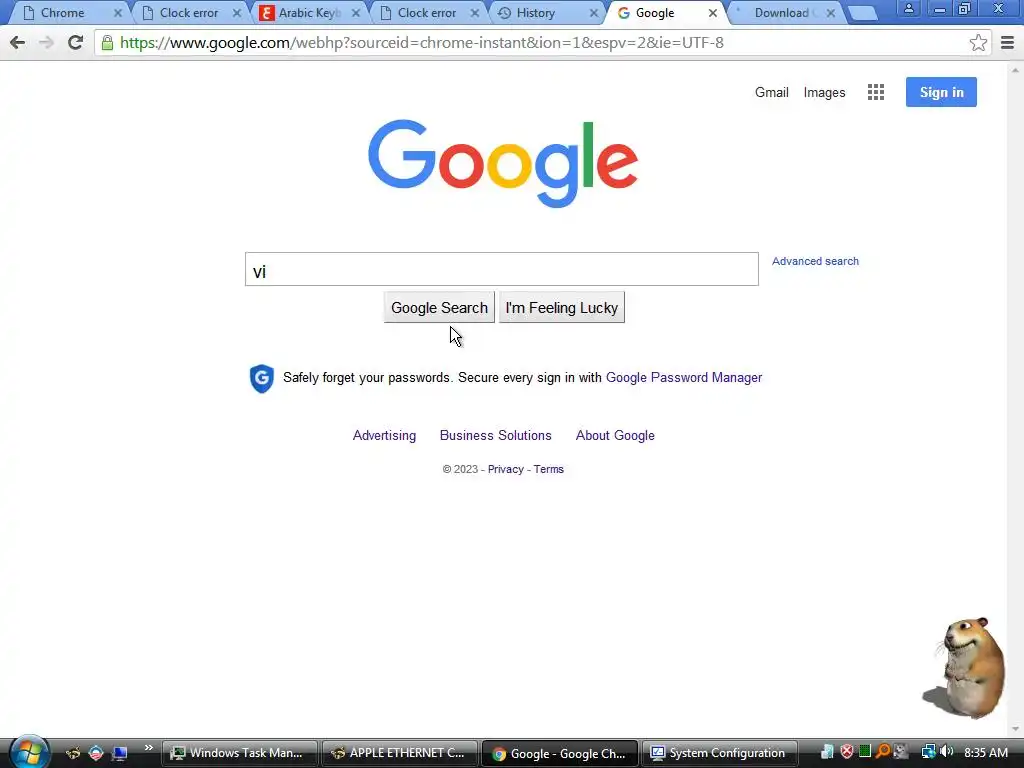Image resolution: width=1024 pixels, height=768 pixels.
Task: Close the History tab
Action: click(594, 13)
